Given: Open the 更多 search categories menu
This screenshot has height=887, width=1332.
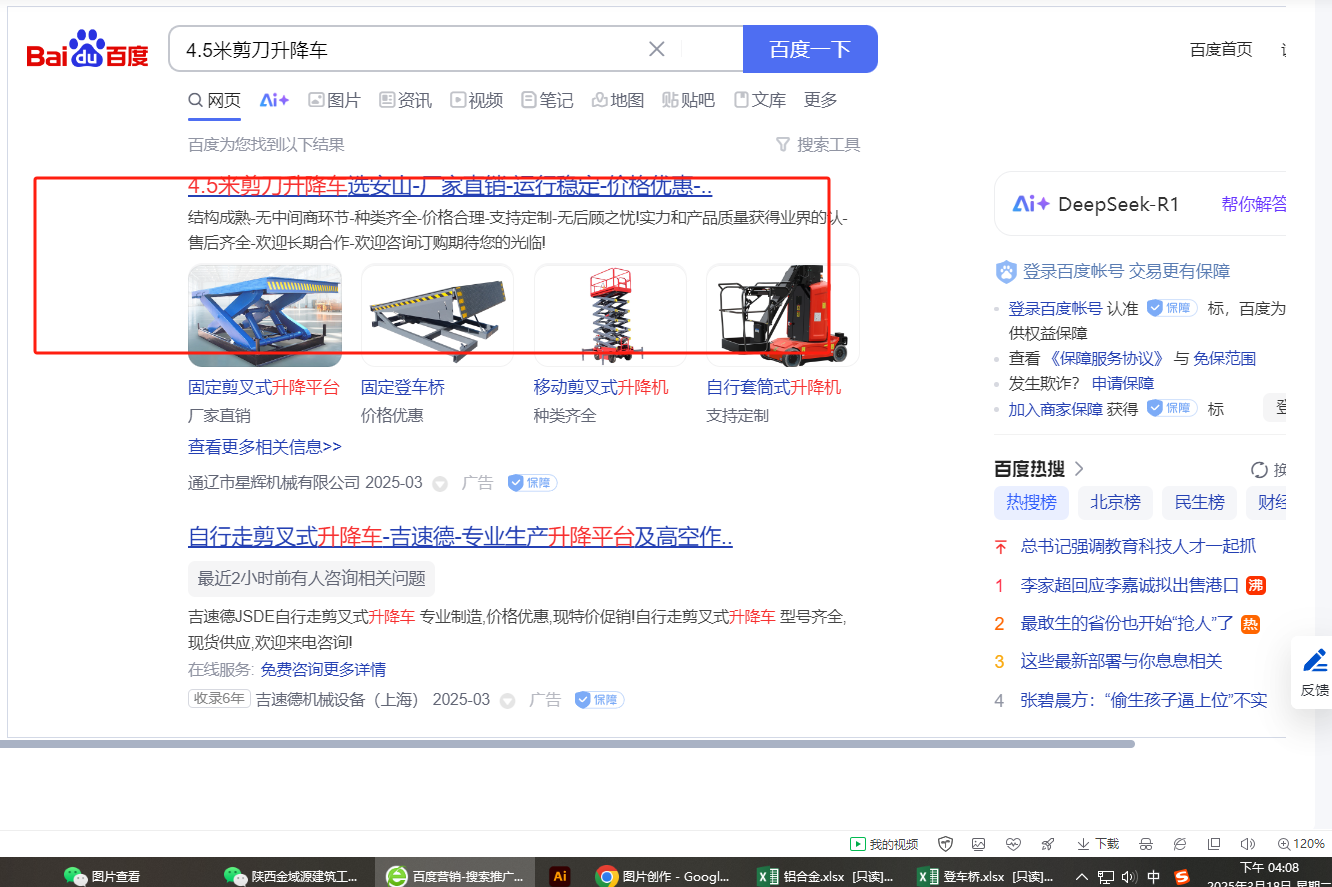Looking at the screenshot, I should coord(821,100).
